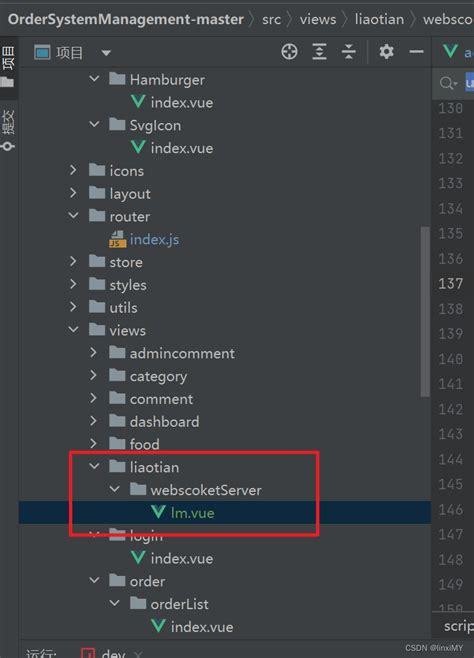The image size is (474, 658).
Task: Open project panel settings gear
Action: [386, 52]
